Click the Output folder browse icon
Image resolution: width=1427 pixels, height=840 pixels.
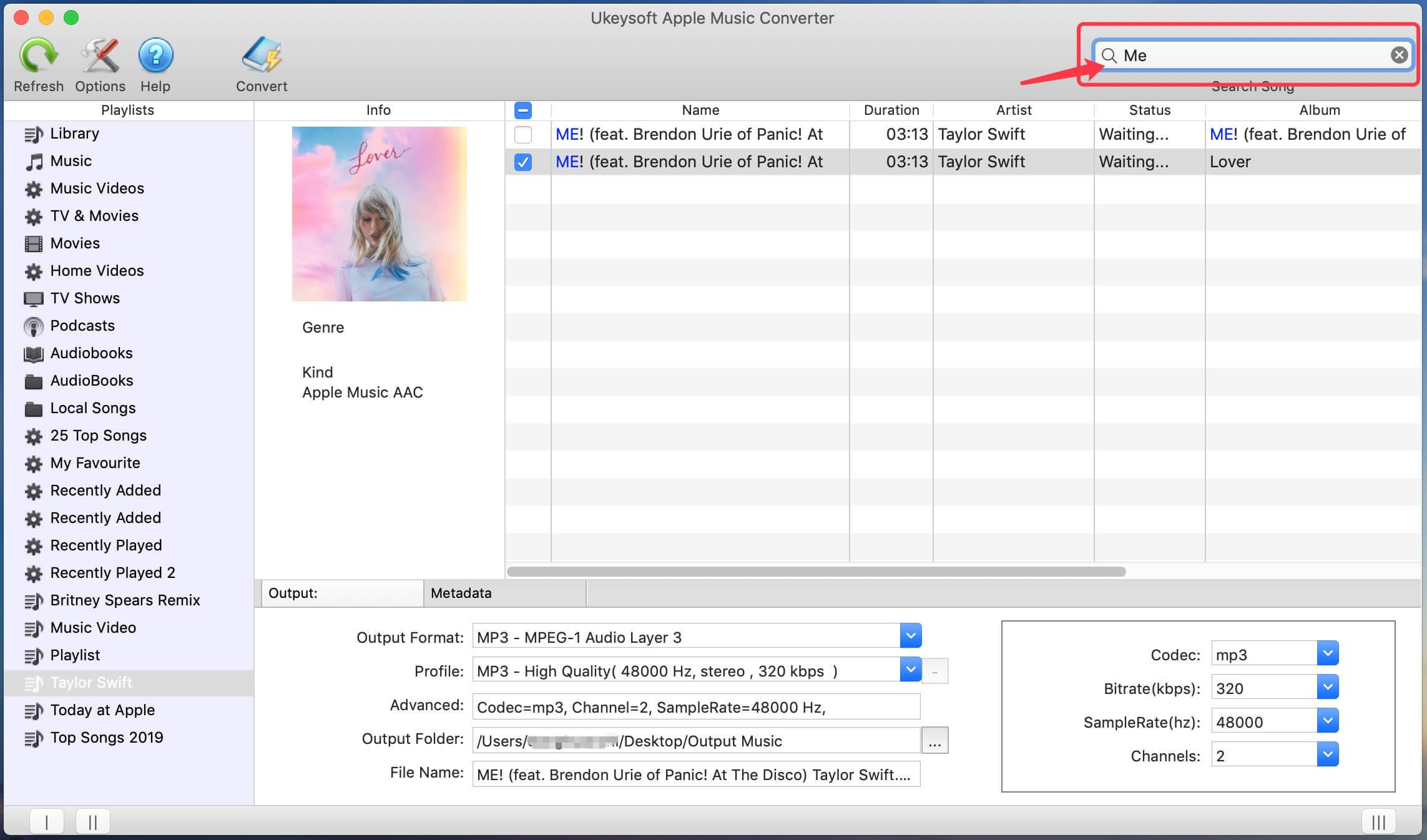click(932, 741)
